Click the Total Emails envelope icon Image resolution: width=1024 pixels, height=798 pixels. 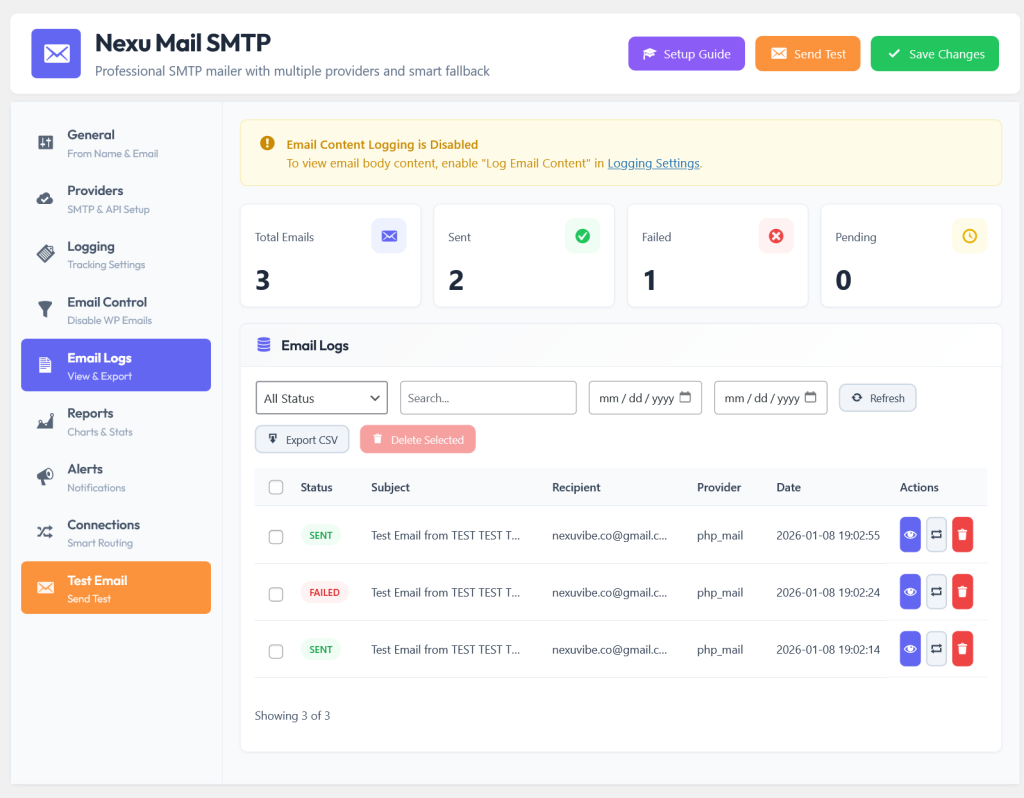pyautogui.click(x=389, y=236)
